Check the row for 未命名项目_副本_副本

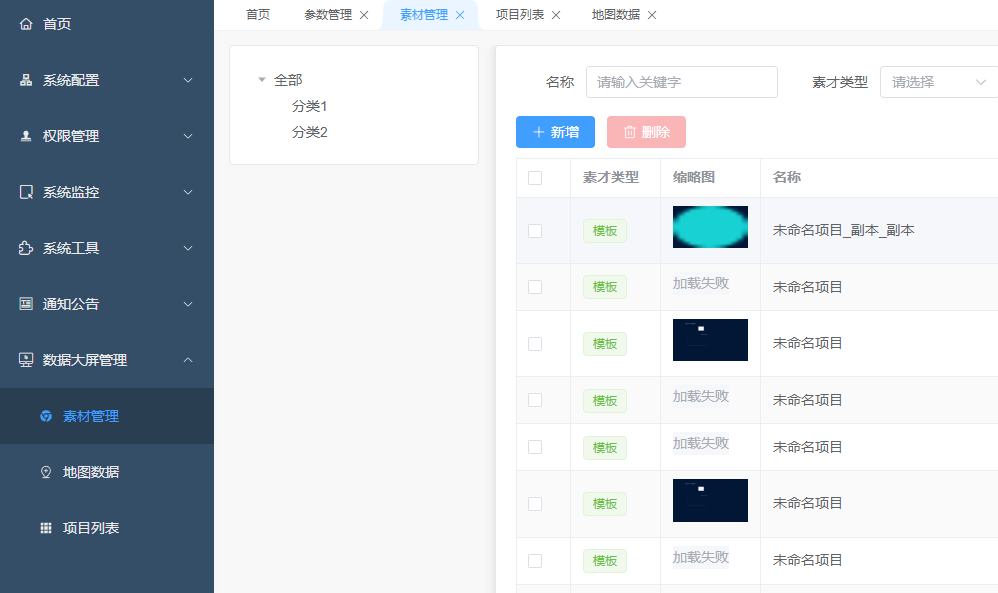[535, 231]
